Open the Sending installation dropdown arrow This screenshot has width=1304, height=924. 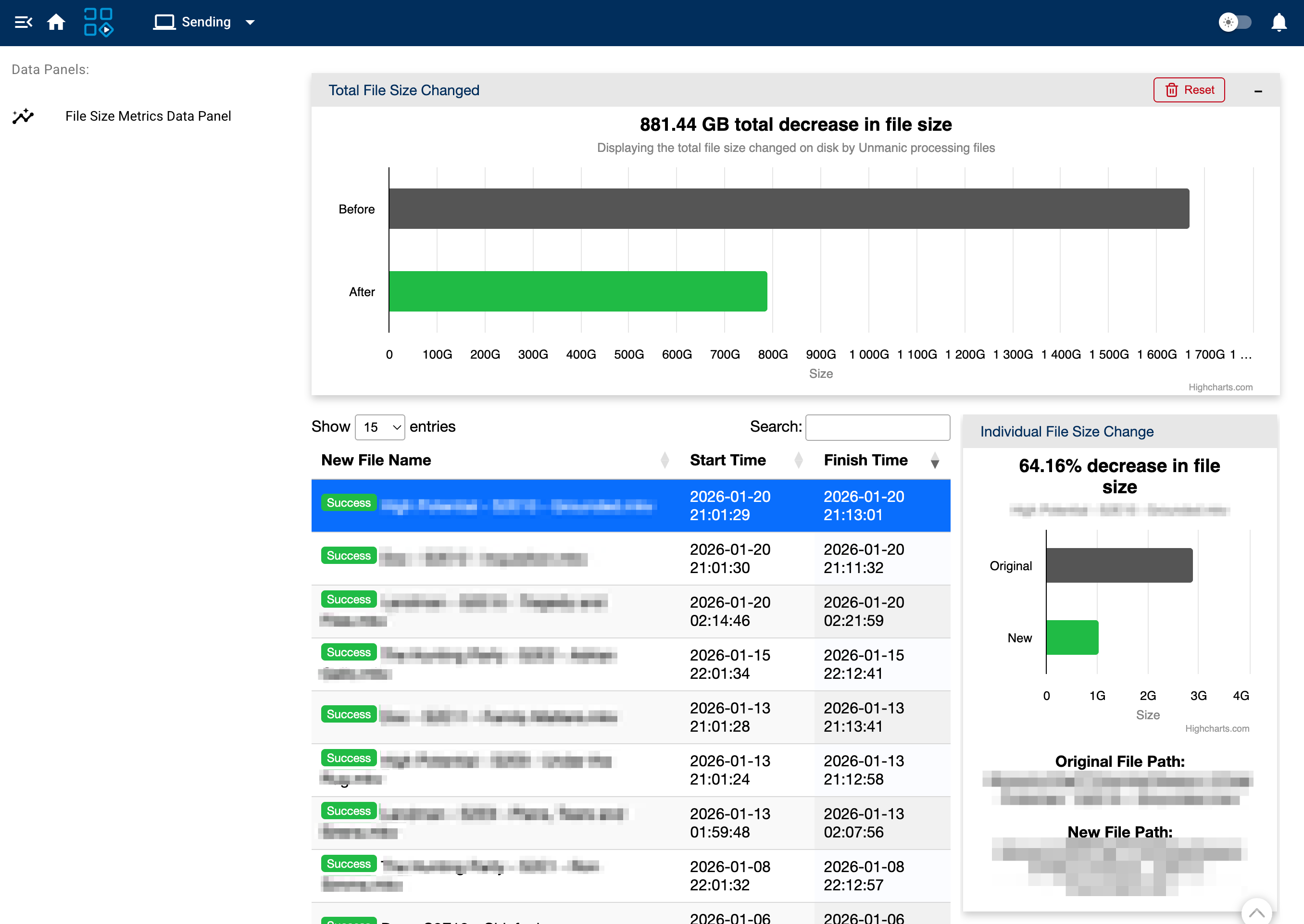pos(251,23)
